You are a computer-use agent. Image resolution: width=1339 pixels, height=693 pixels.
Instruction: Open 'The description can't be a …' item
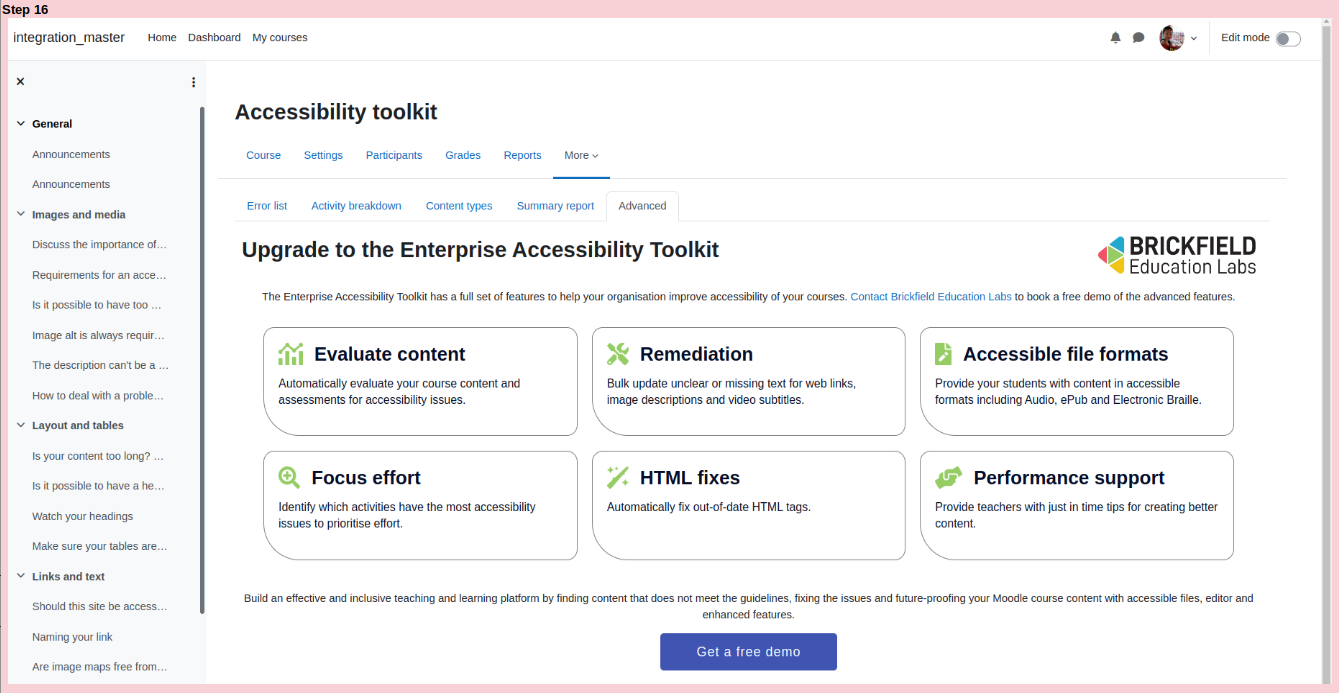(101, 365)
